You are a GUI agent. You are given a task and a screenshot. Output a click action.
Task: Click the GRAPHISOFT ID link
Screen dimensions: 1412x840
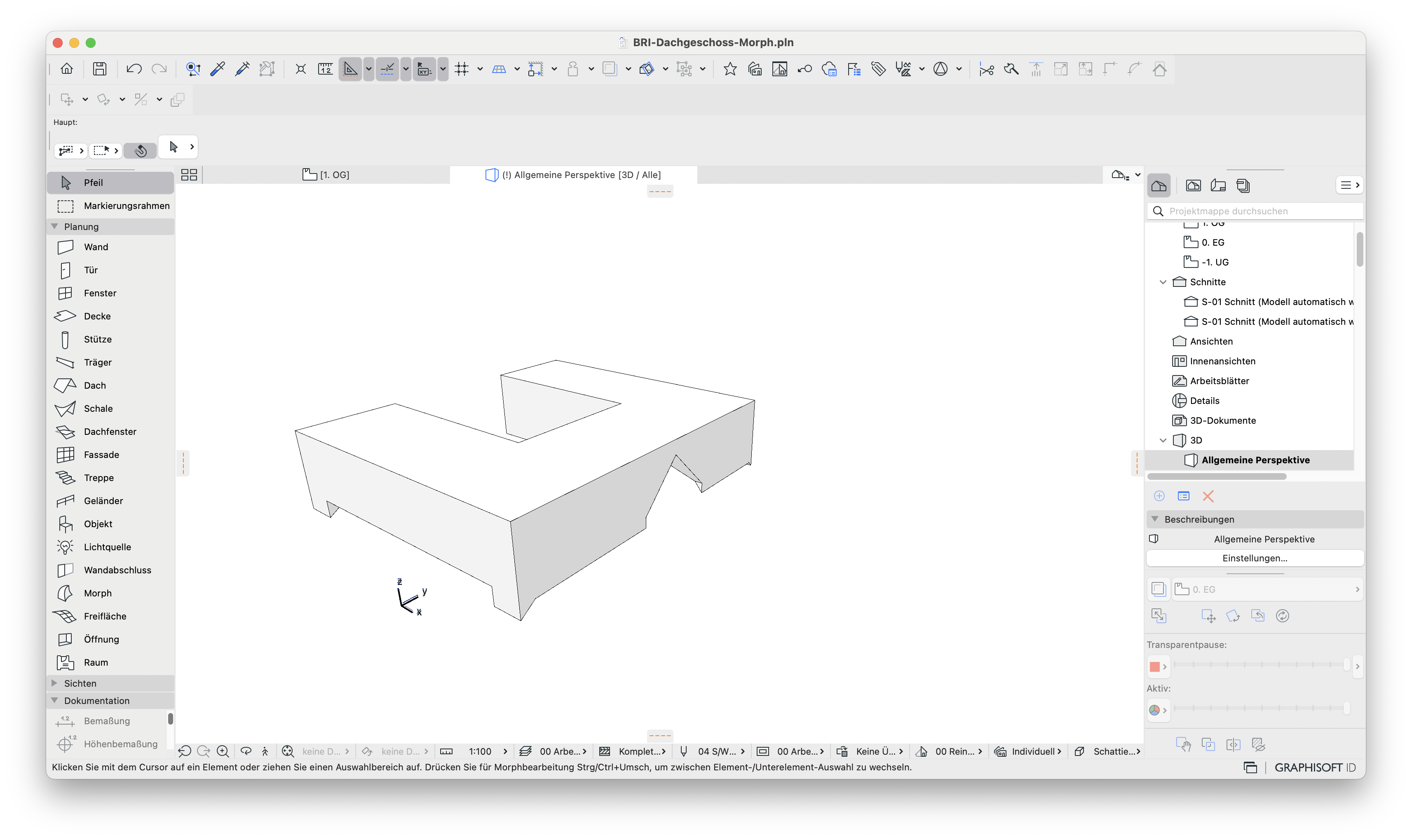tap(1315, 767)
